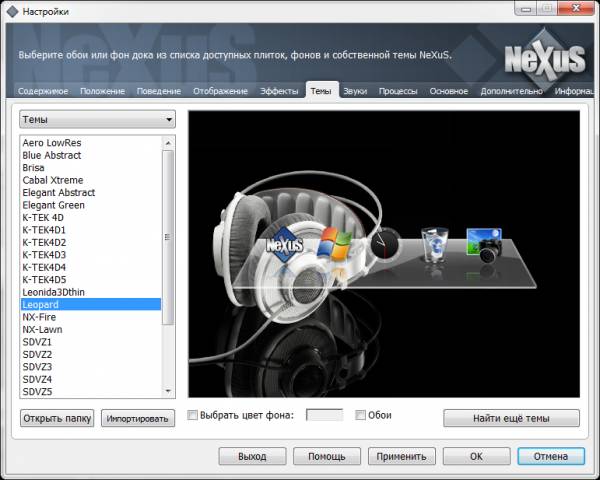Open the Отображение tab

coord(220,91)
